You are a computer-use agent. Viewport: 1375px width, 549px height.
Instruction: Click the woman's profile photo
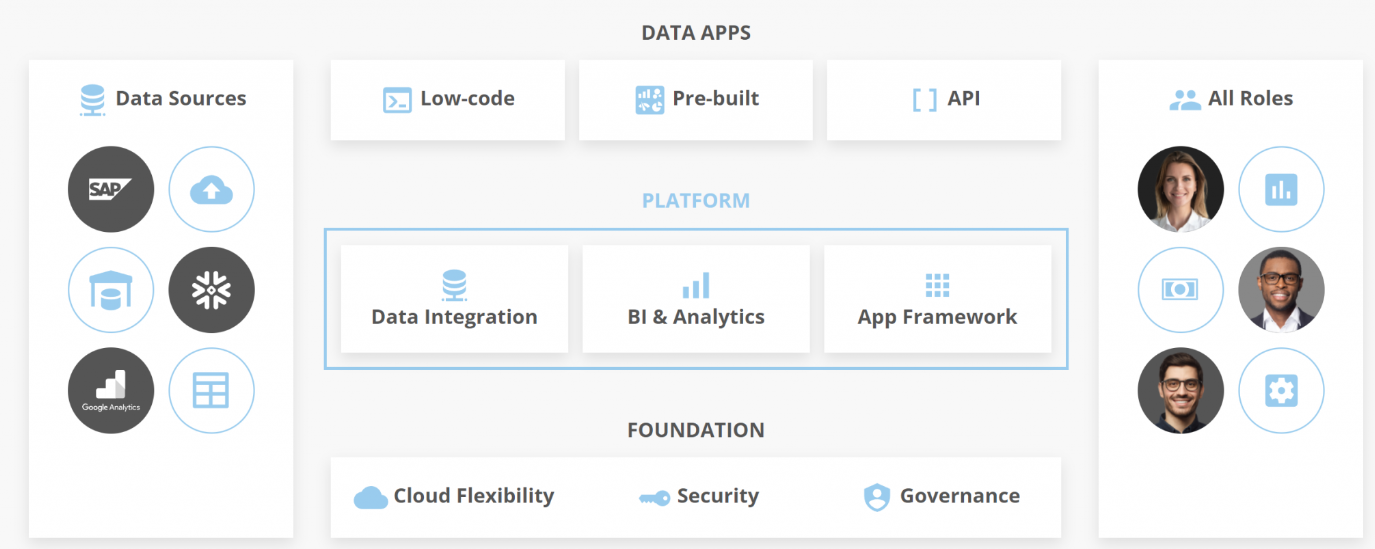click(1181, 189)
